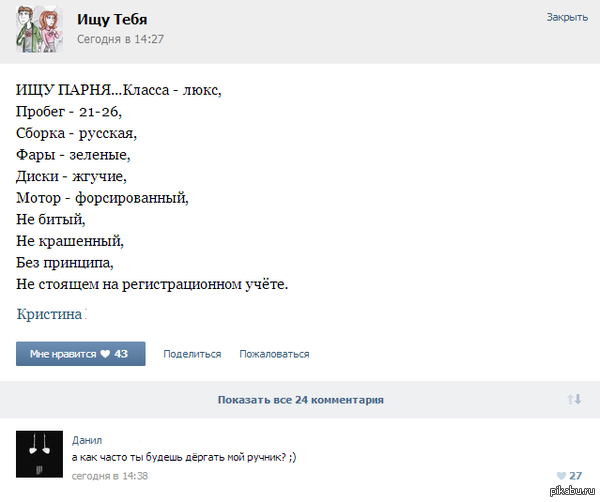Open the Ищу Тебя group avatar

tap(39, 29)
